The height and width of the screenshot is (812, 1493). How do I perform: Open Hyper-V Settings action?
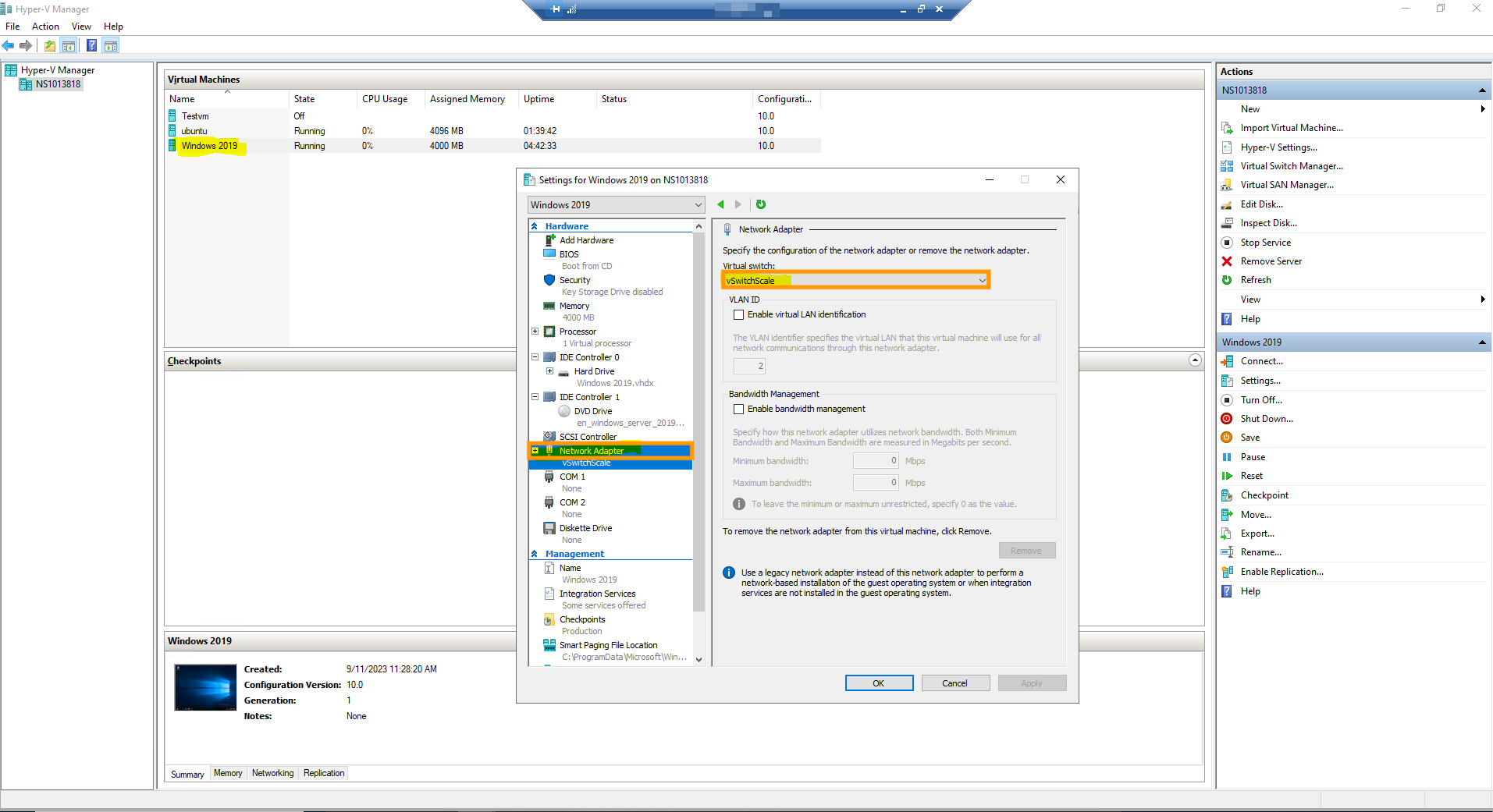(x=1278, y=147)
